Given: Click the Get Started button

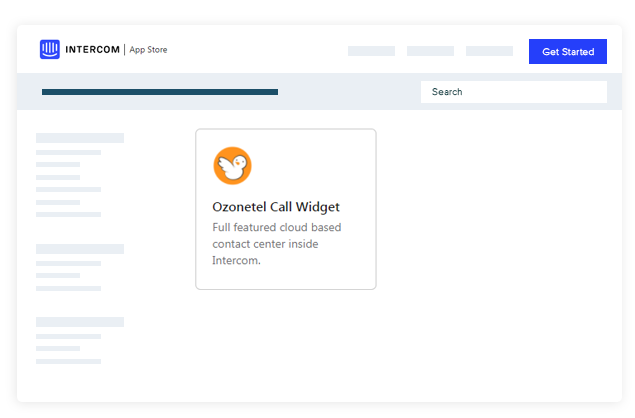Looking at the screenshot, I should point(568,51).
